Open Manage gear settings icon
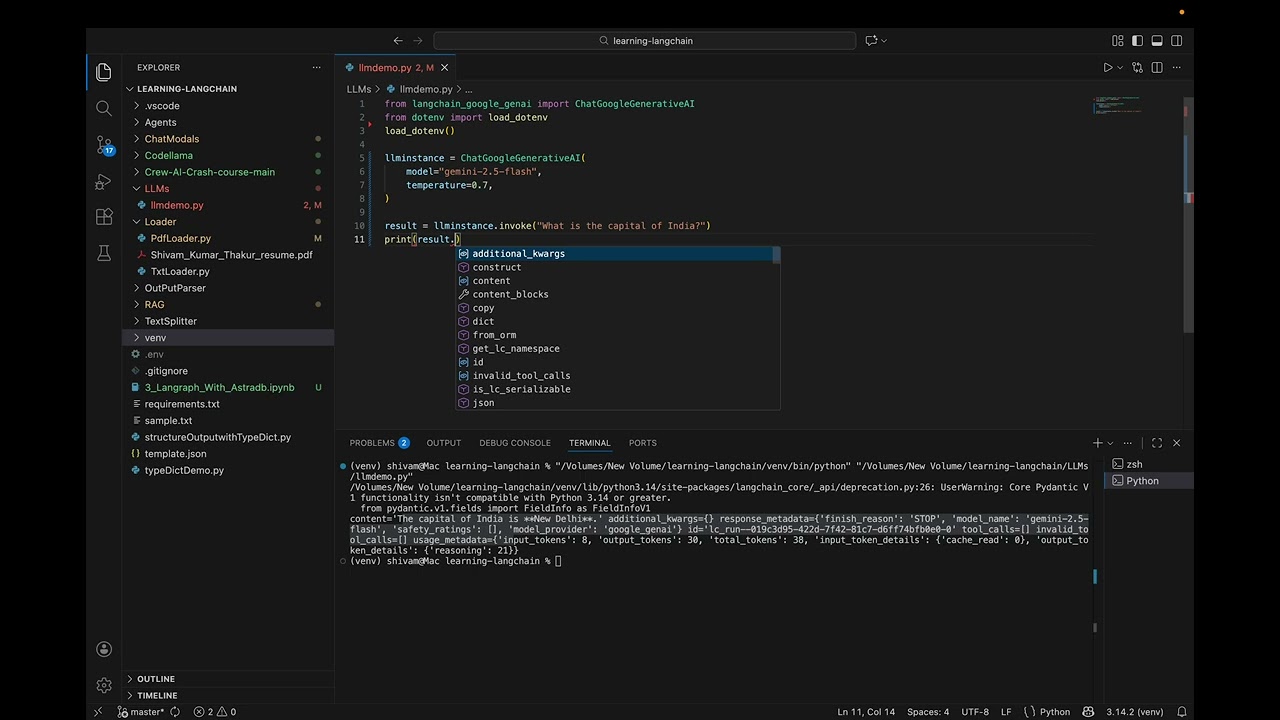 click(x=104, y=685)
